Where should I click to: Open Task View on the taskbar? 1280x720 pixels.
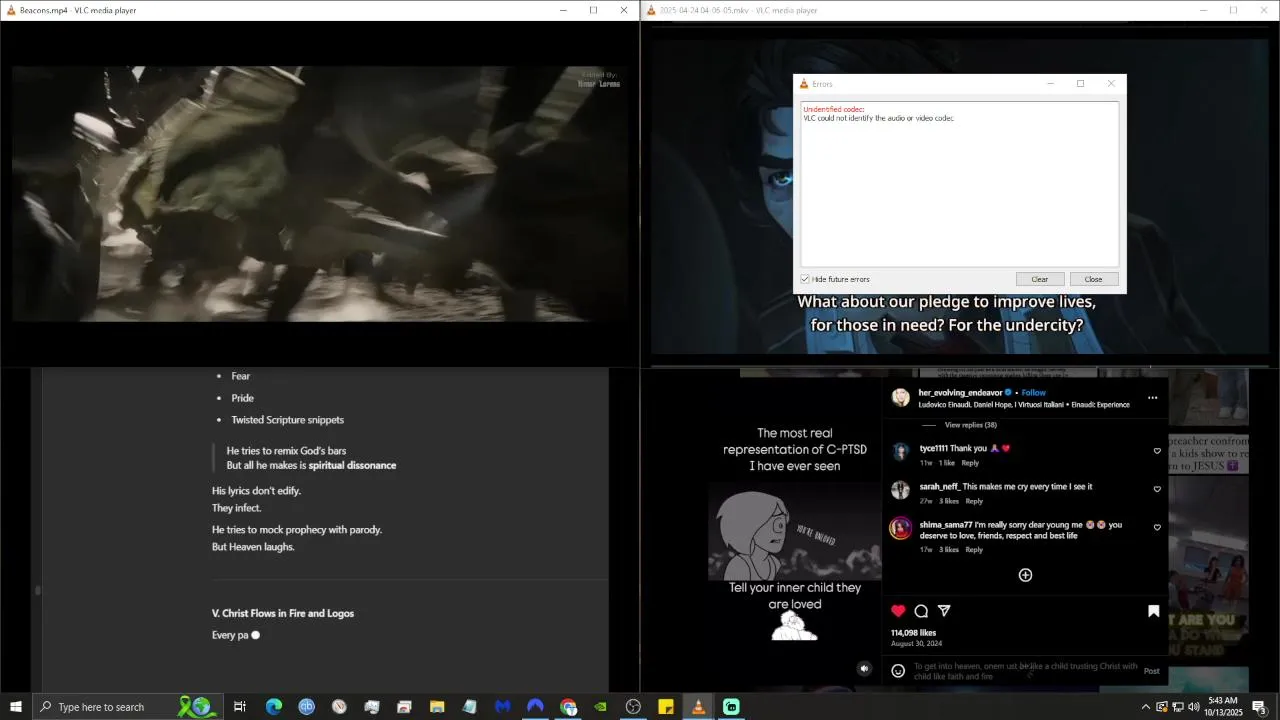(x=240, y=707)
